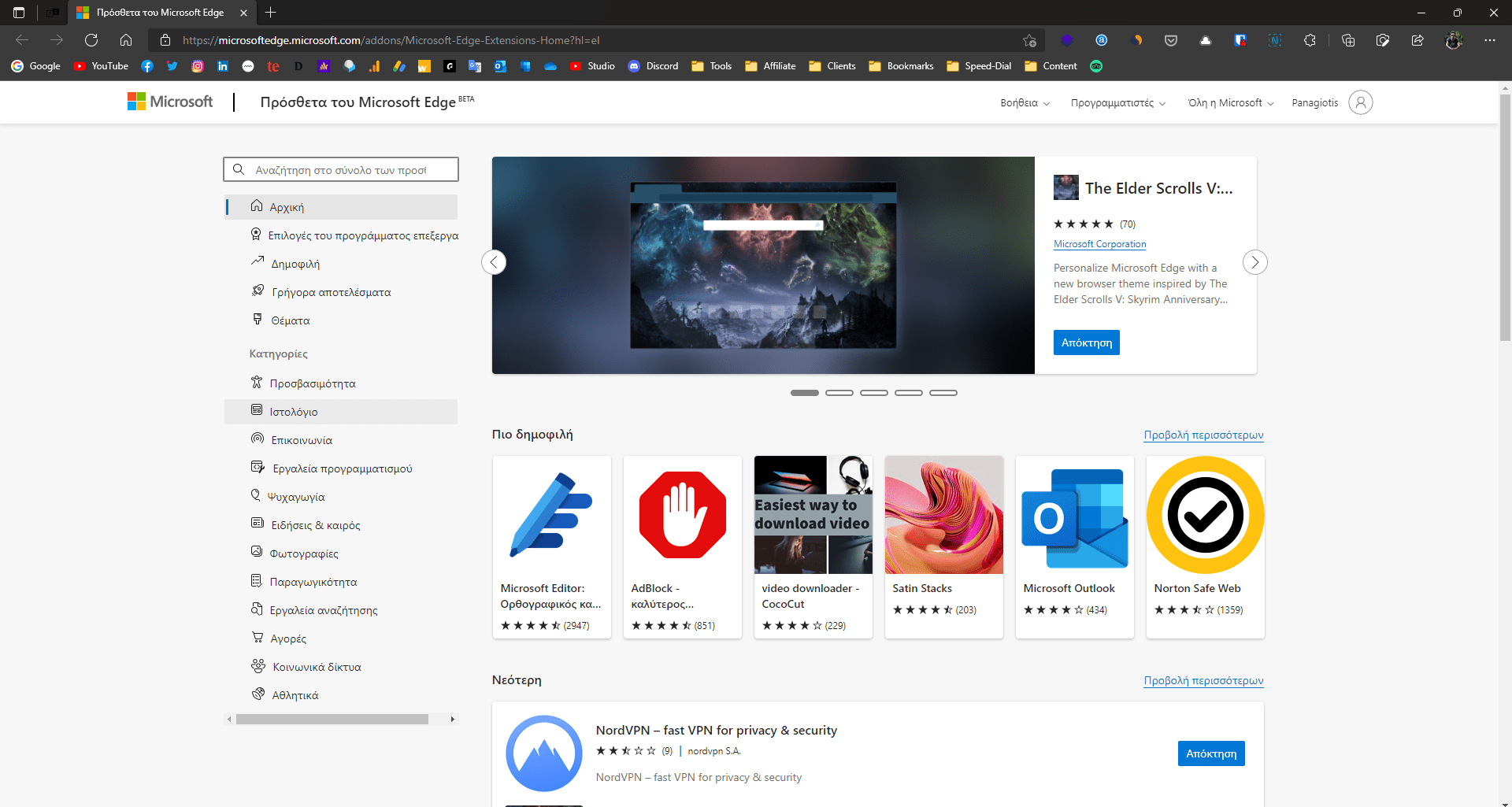This screenshot has width=1512, height=807.
Task: Go to browser home page icon
Action: point(126,40)
